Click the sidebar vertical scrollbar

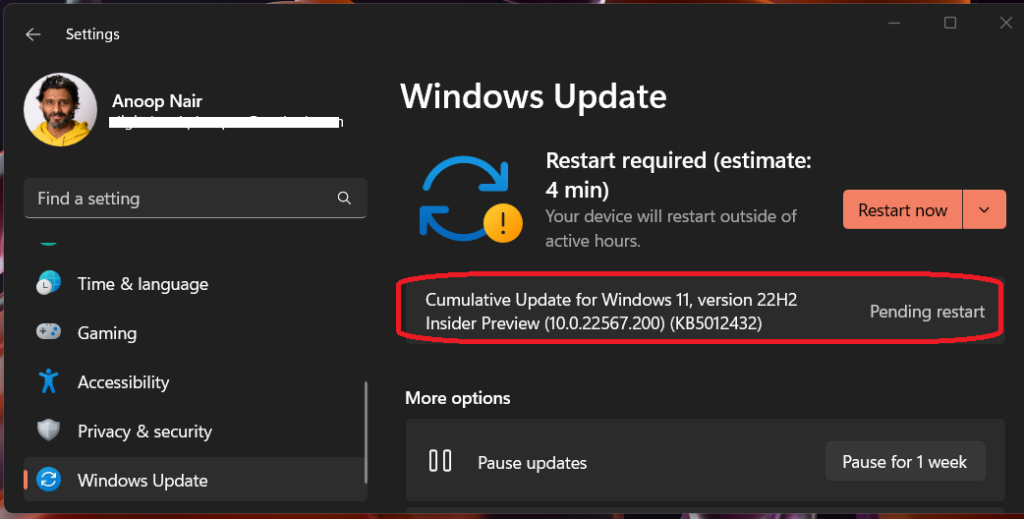tap(366, 432)
